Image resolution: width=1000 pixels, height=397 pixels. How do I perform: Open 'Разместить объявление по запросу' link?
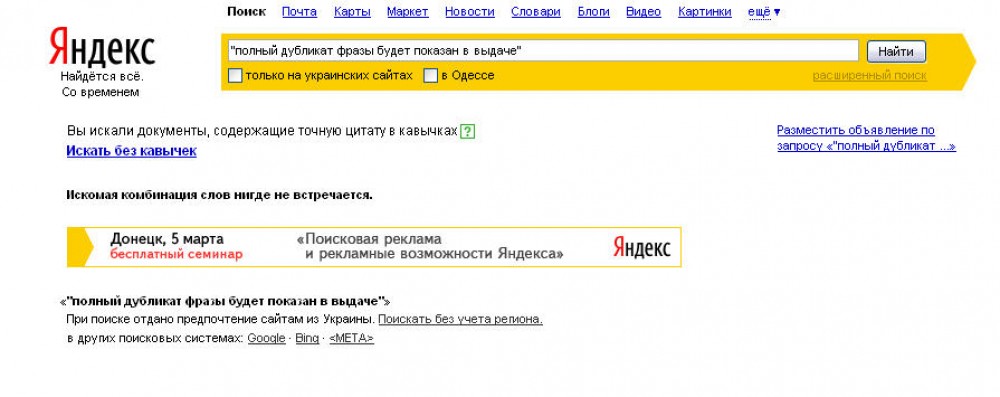(x=866, y=138)
